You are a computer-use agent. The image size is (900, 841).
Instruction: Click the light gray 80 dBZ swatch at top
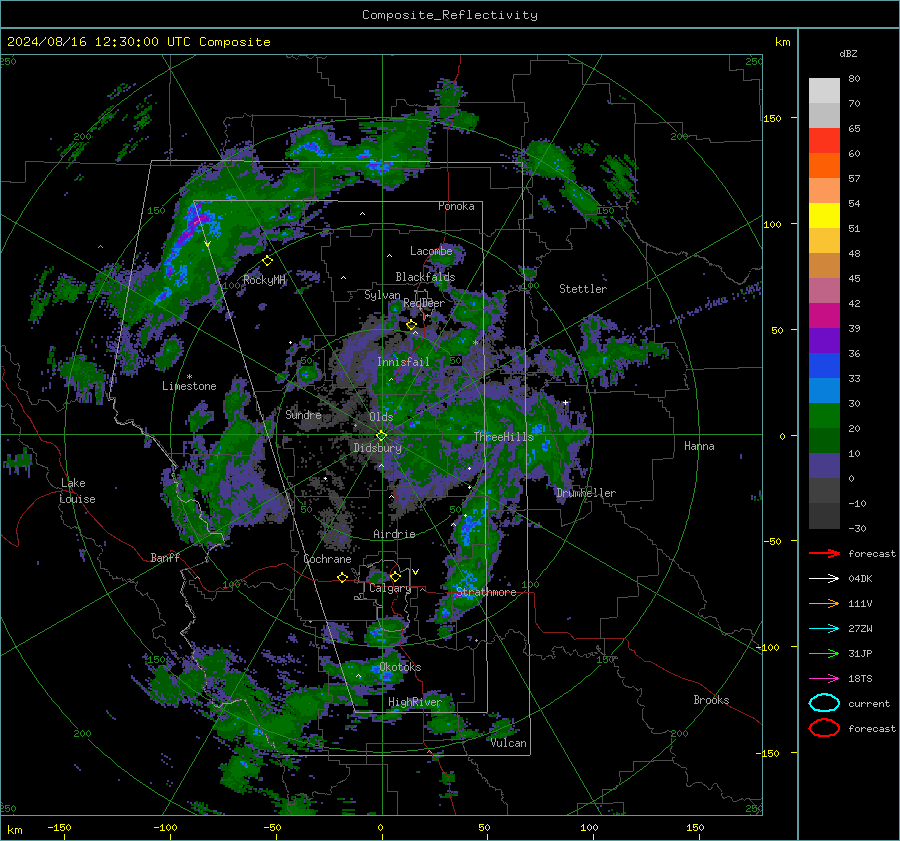coord(824,90)
